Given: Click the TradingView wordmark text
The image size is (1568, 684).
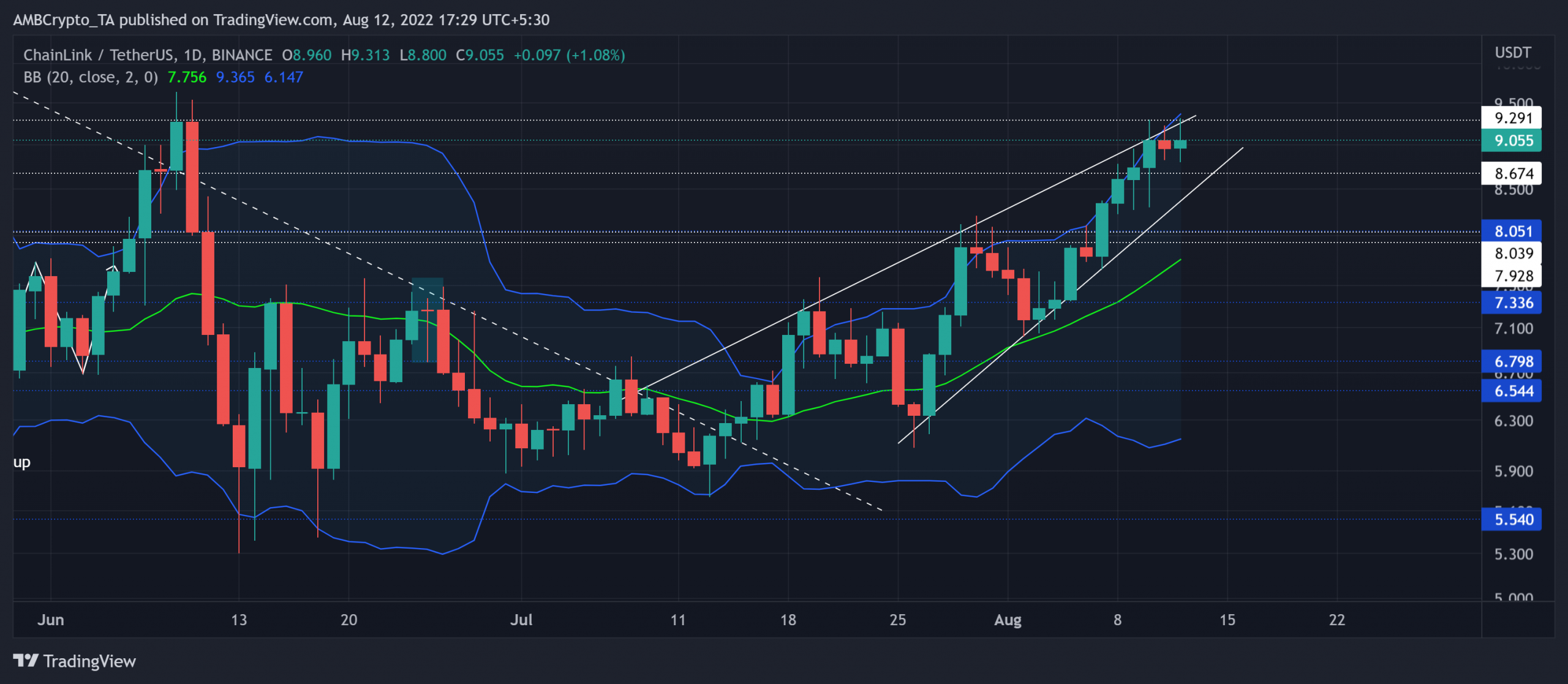Looking at the screenshot, I should coord(89,661).
